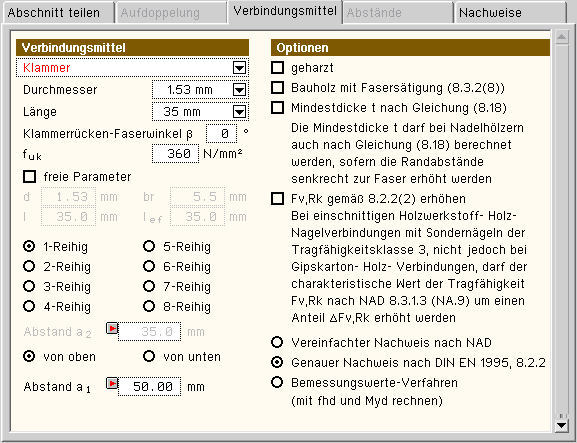Click the br 5.5 mm parameter field
577x443 pixels.
197,197
